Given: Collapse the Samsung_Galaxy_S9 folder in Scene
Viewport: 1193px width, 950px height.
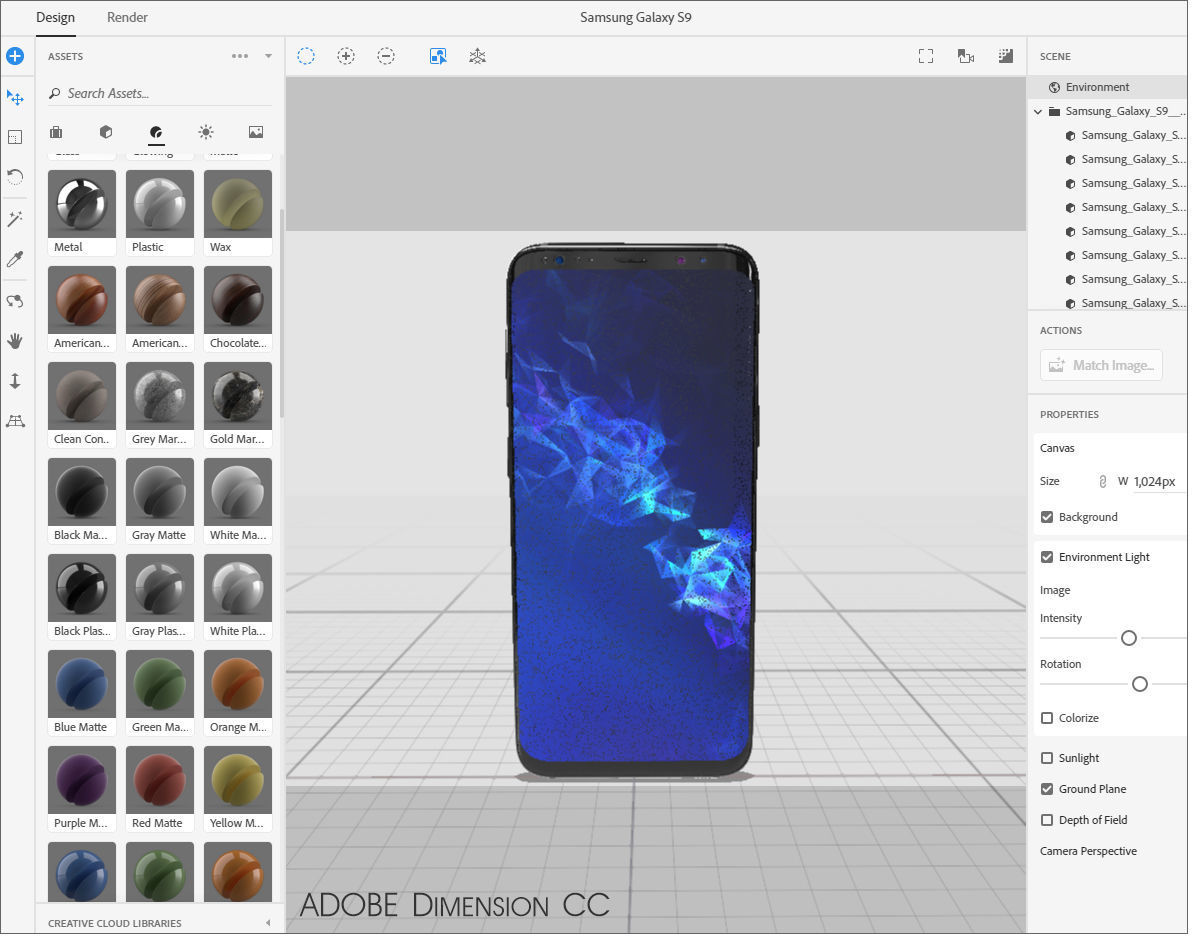Looking at the screenshot, I should 1038,112.
